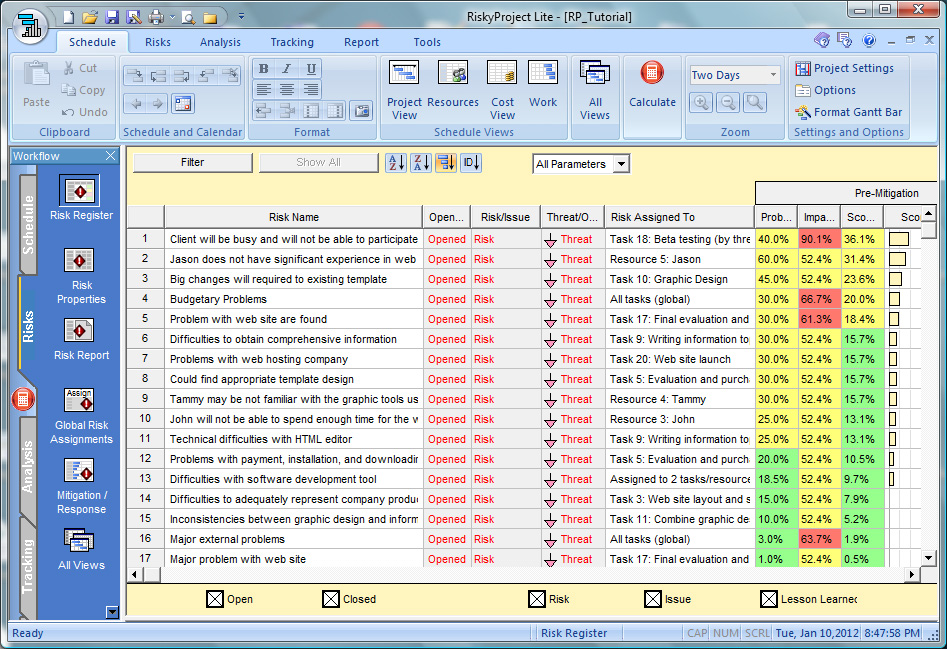Click the Show All button
Image resolution: width=947 pixels, height=649 pixels.
(318, 162)
